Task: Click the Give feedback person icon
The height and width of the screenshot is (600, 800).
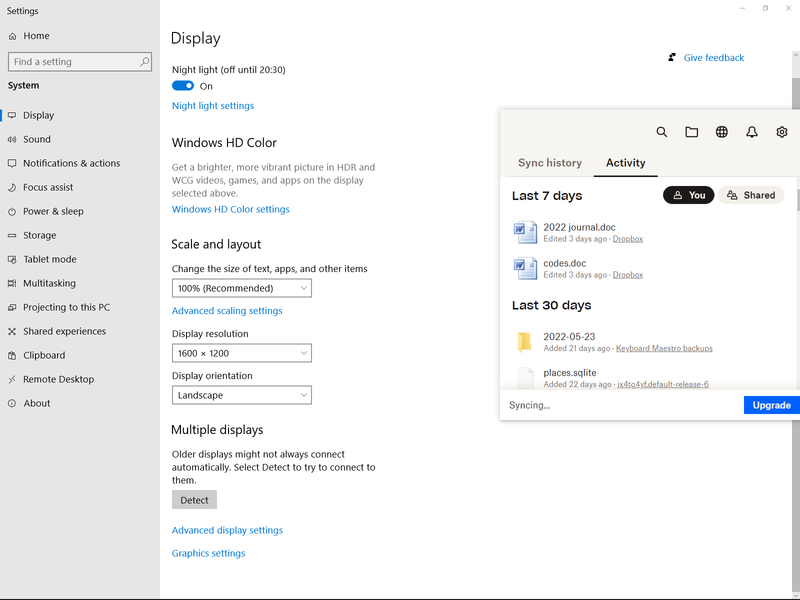Action: click(x=672, y=57)
